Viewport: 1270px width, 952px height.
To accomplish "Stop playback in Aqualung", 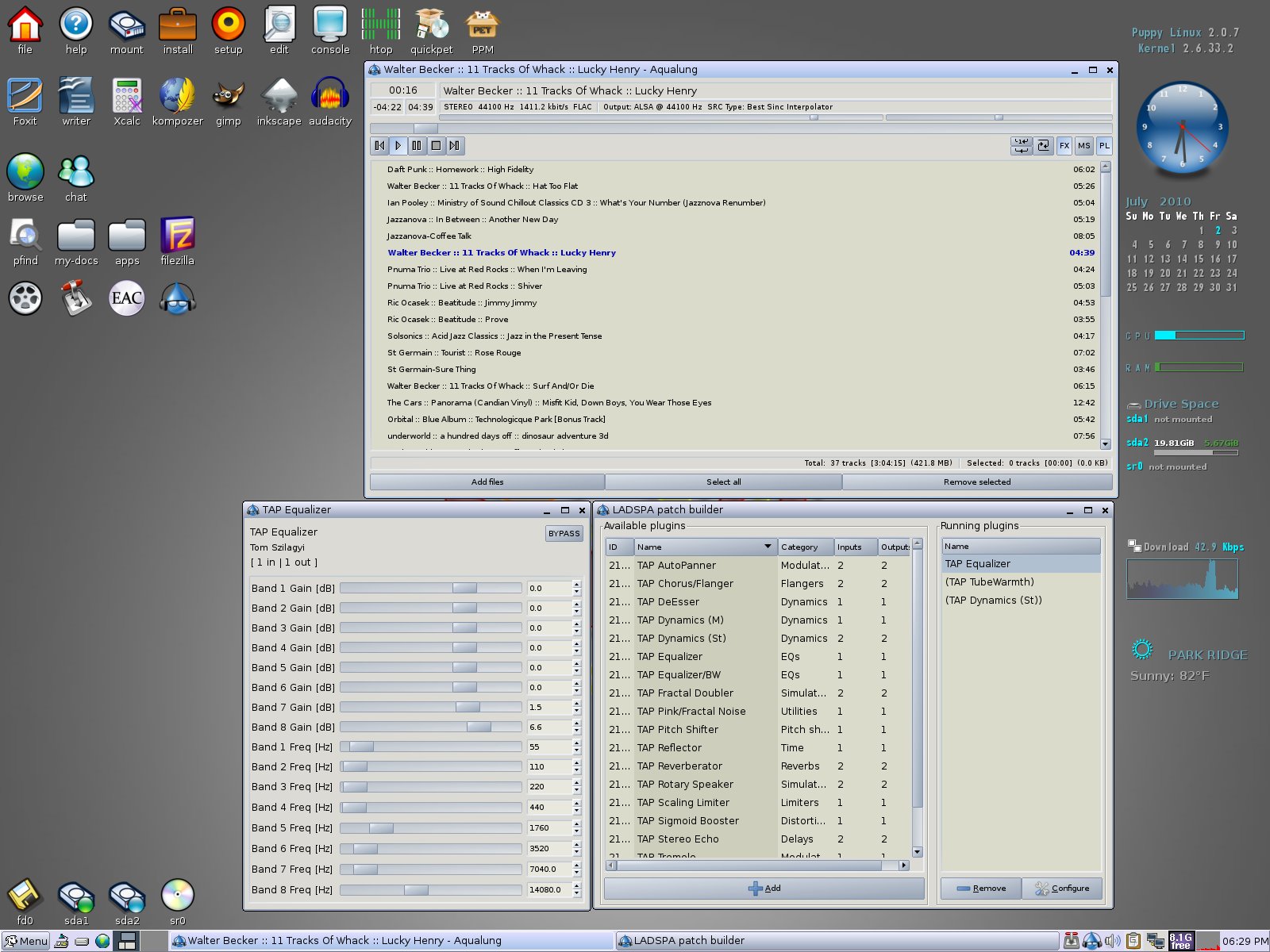I will click(436, 145).
